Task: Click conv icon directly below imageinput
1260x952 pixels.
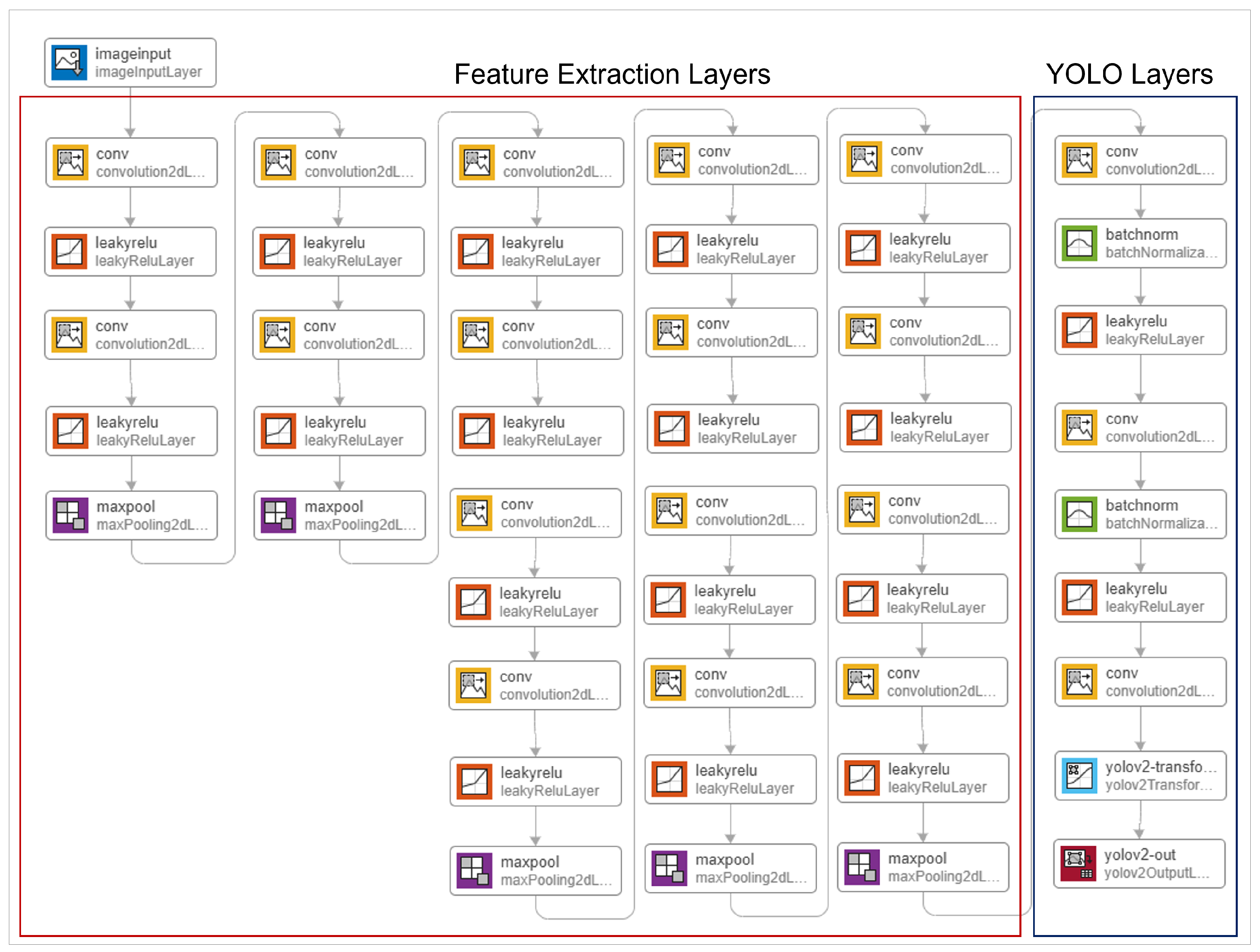Action: tap(71, 162)
